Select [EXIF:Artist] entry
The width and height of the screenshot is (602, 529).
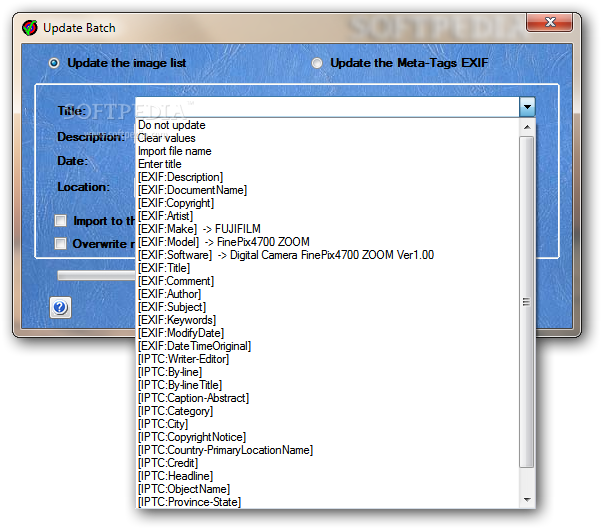click(328, 216)
